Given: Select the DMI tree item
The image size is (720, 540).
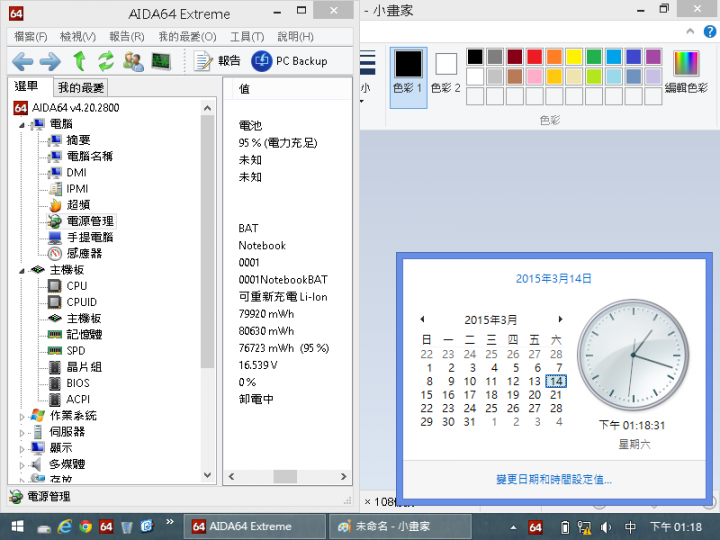Looking at the screenshot, I should click(76, 173).
